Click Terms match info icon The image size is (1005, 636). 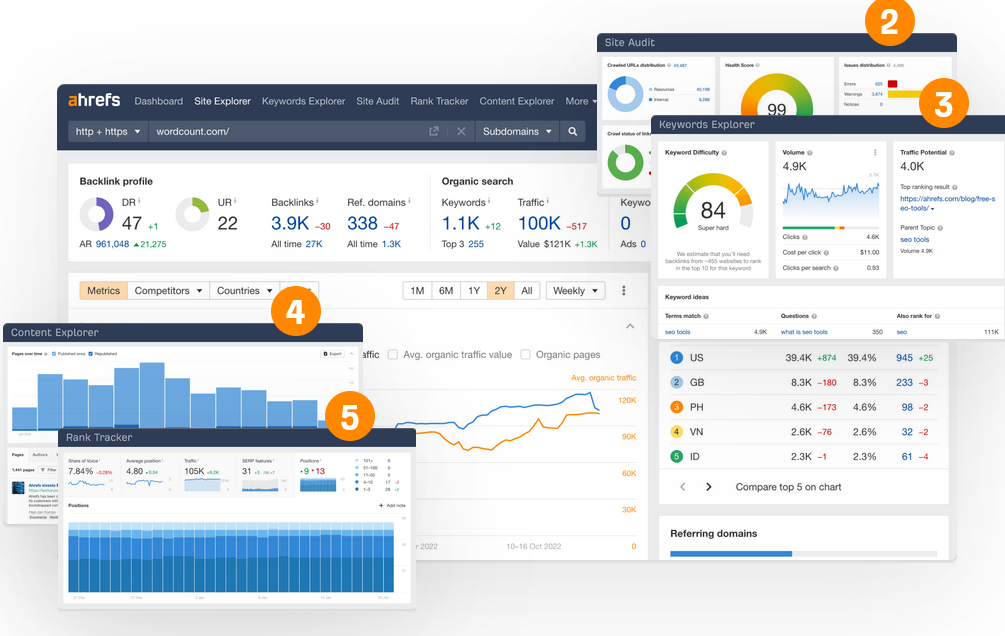tap(706, 316)
